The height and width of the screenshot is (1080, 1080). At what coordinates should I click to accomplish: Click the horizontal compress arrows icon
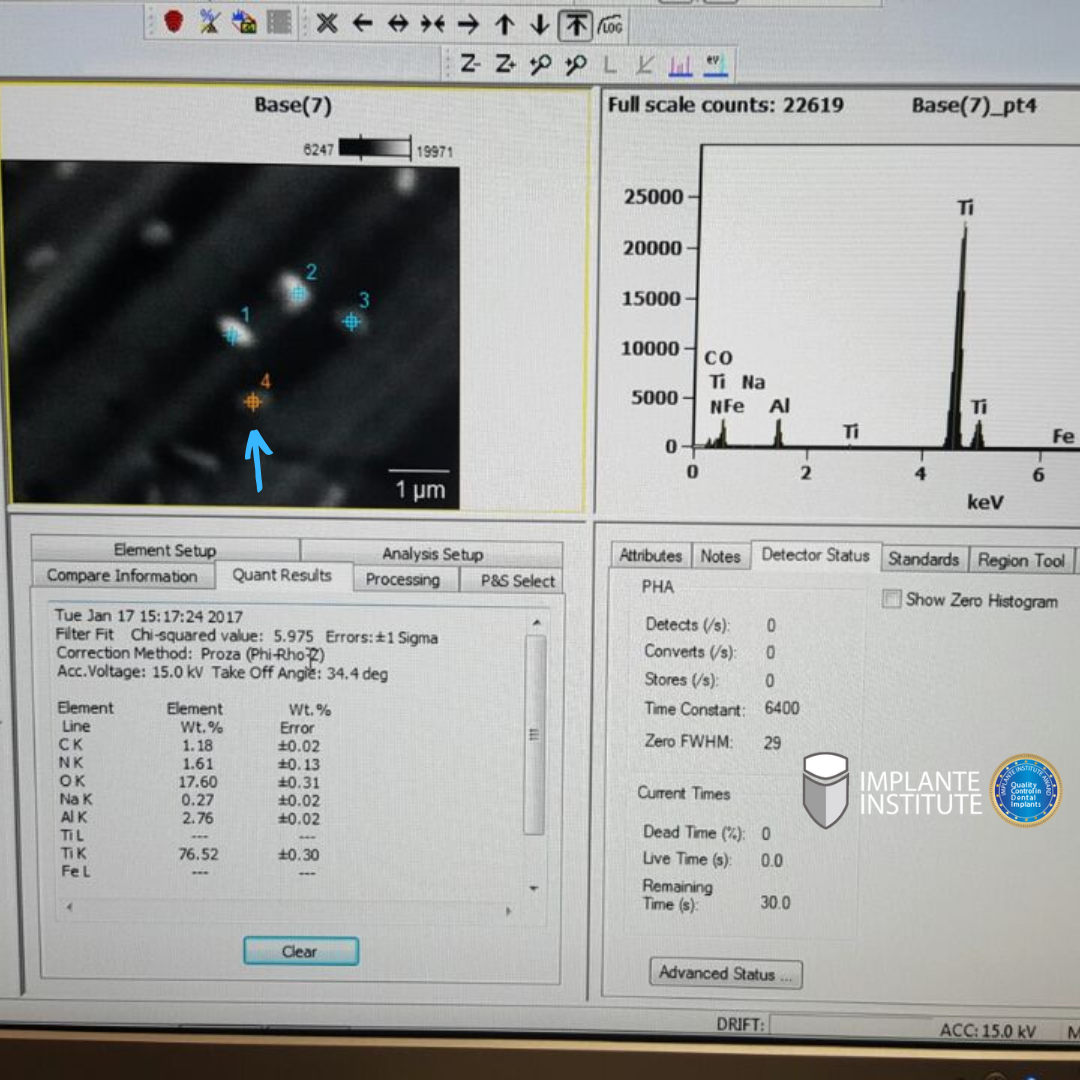[432, 24]
